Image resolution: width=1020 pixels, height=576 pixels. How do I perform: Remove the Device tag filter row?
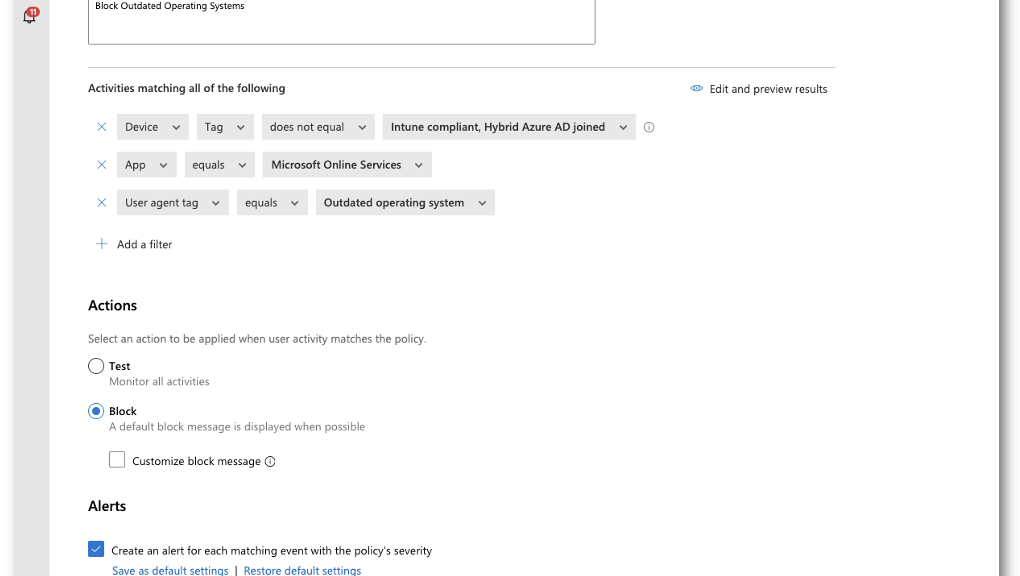[x=101, y=127]
